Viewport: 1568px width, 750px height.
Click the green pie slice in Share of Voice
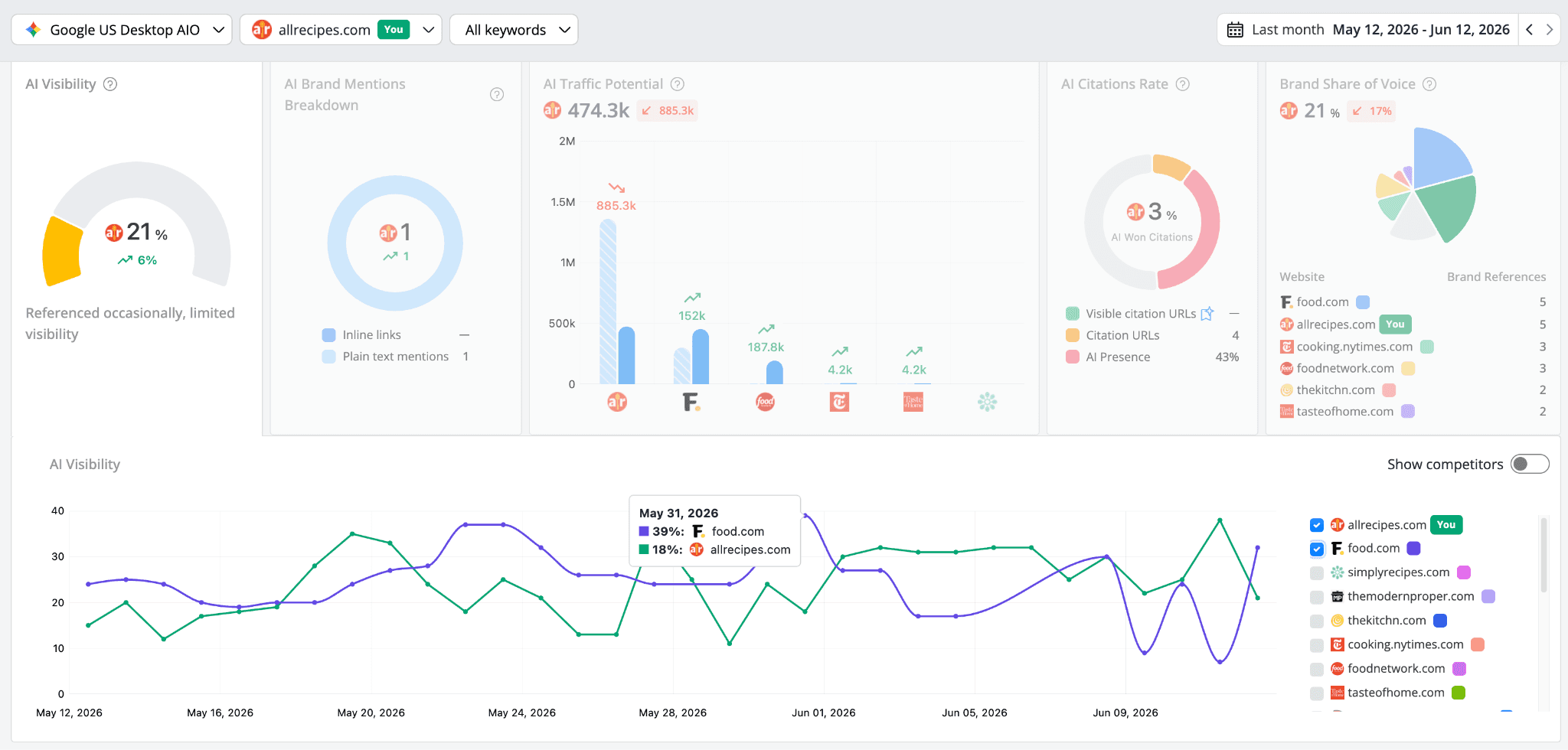coord(1445,208)
